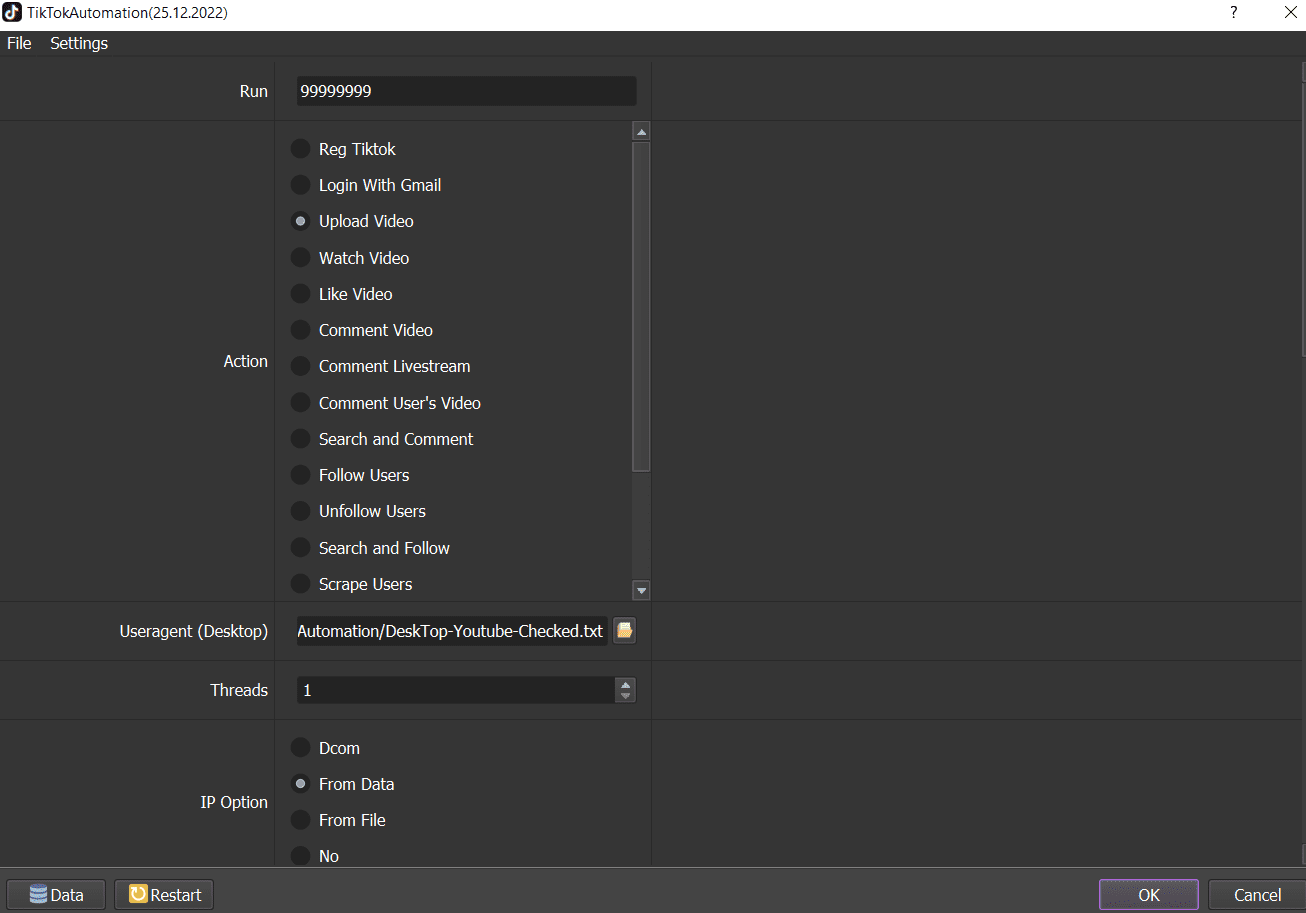Click the Action label

(x=246, y=361)
